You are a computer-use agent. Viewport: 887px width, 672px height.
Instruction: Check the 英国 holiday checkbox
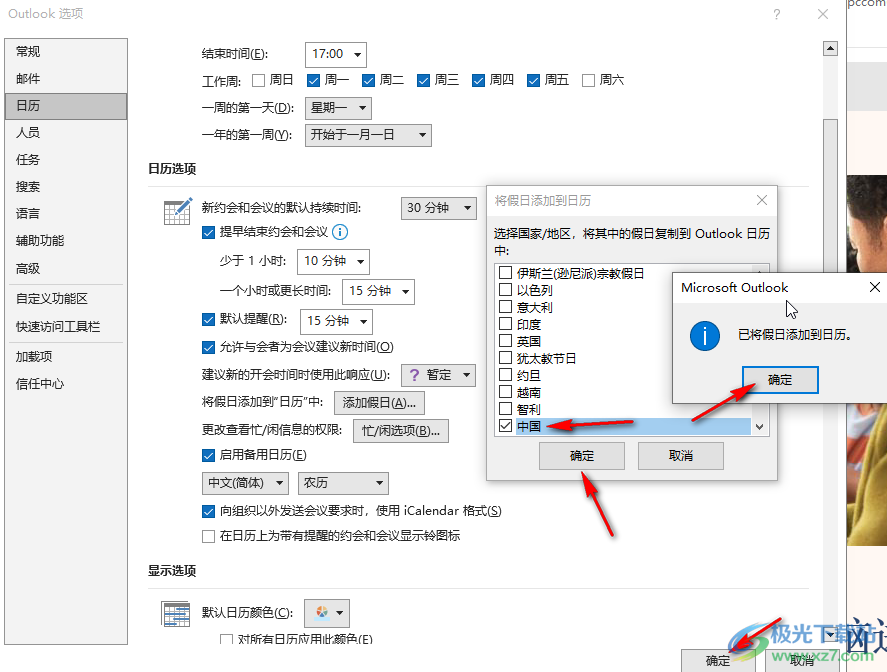click(x=505, y=341)
